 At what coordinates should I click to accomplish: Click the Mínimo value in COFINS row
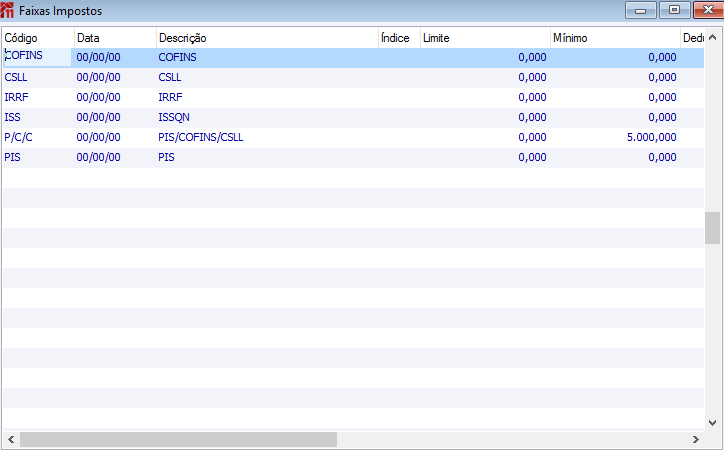tap(663, 57)
